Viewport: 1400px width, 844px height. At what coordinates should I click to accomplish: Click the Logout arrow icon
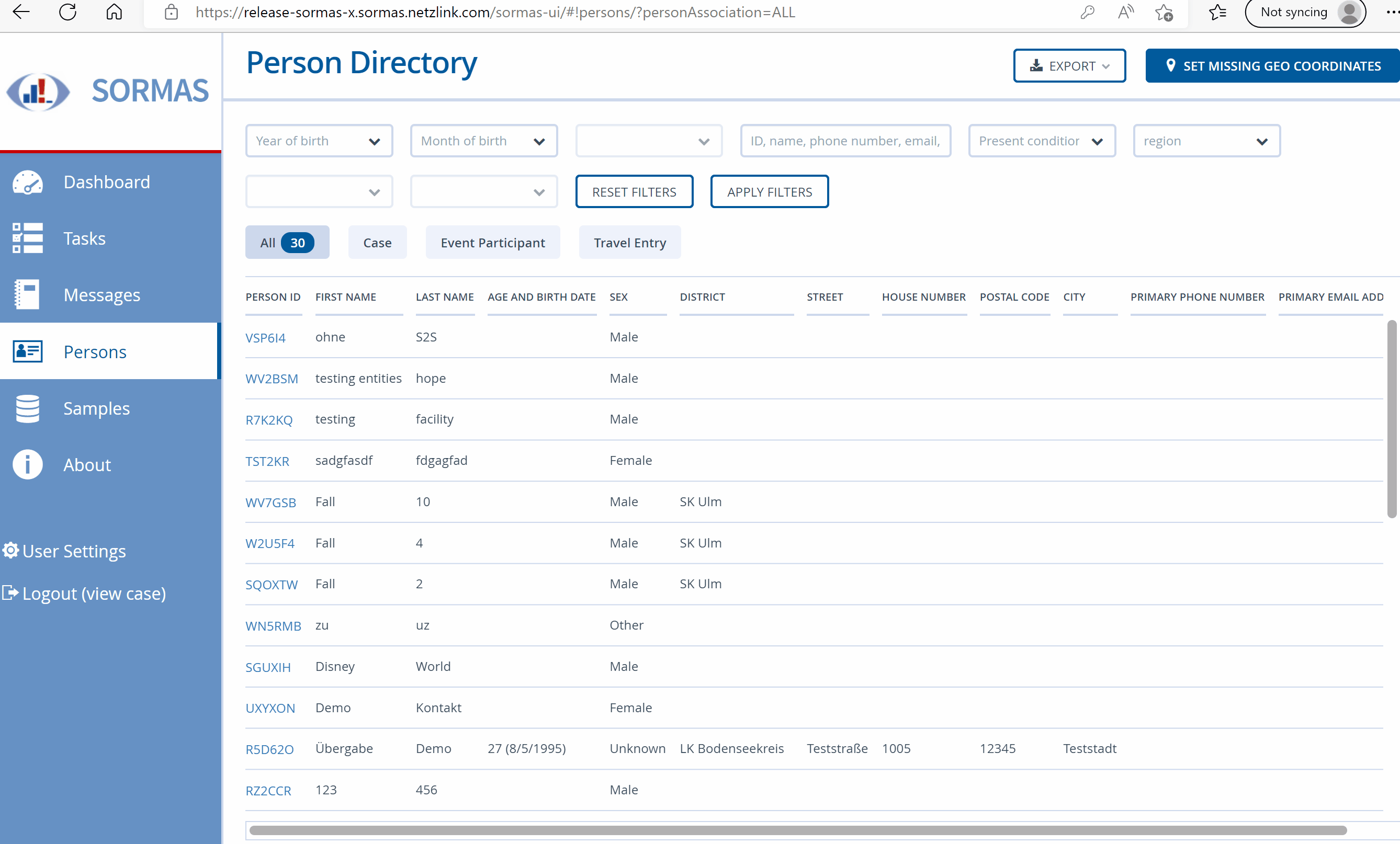(x=10, y=593)
